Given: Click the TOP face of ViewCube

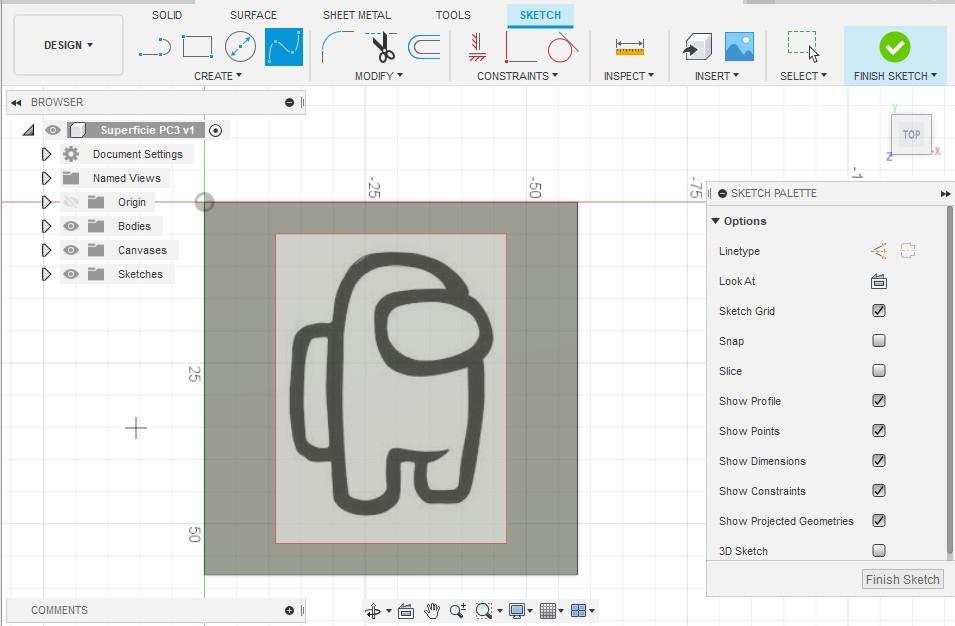Looking at the screenshot, I should point(911,135).
